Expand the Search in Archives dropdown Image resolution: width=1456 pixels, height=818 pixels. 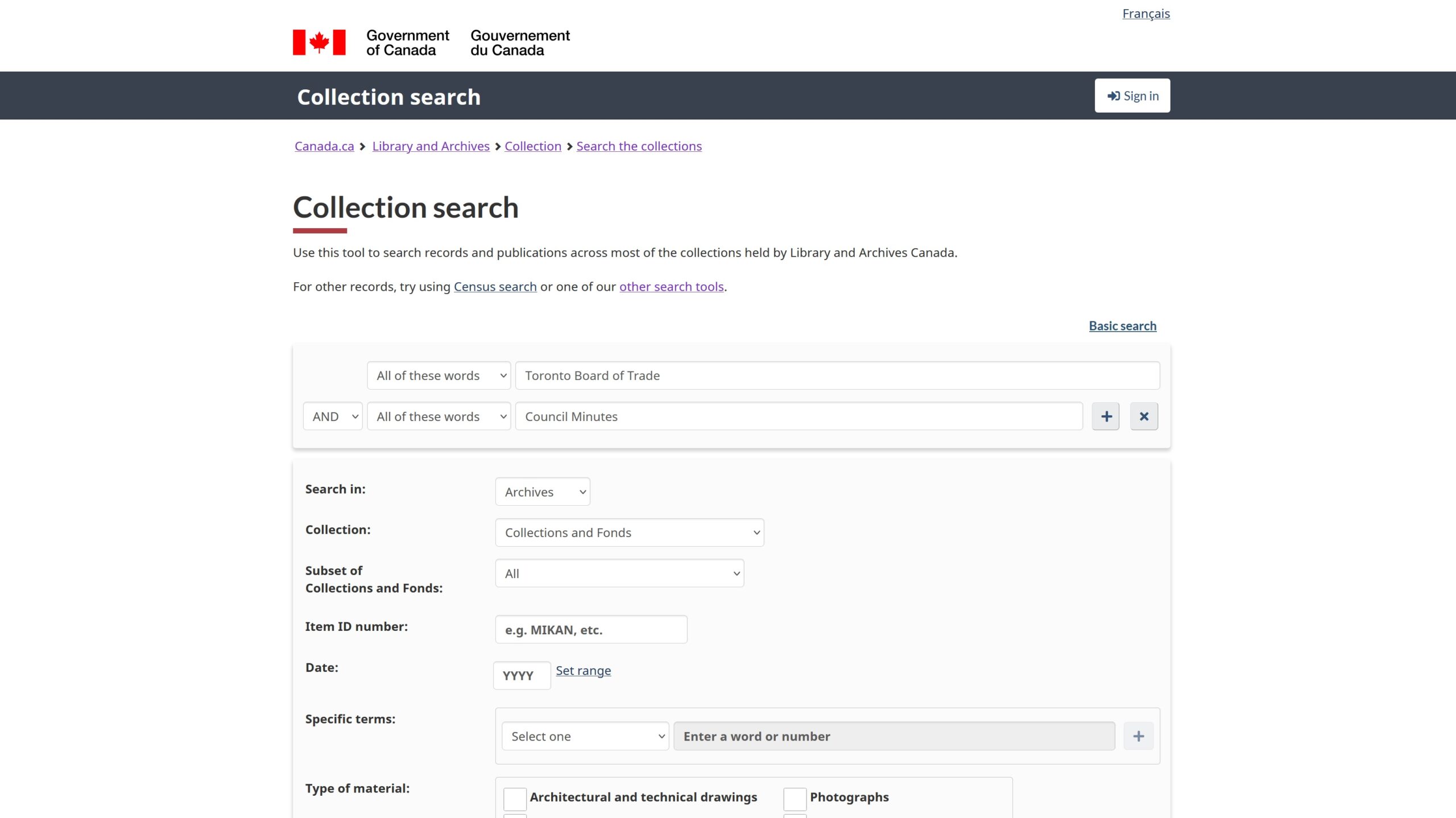tap(543, 491)
